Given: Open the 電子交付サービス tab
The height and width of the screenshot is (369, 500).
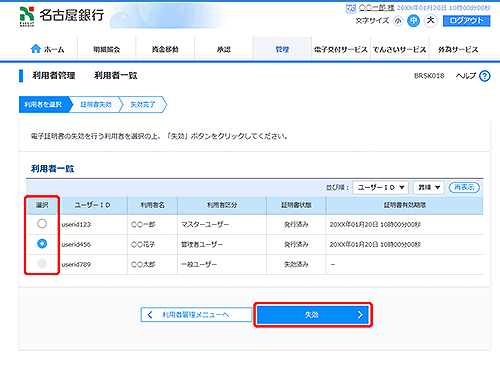Looking at the screenshot, I should [341, 49].
